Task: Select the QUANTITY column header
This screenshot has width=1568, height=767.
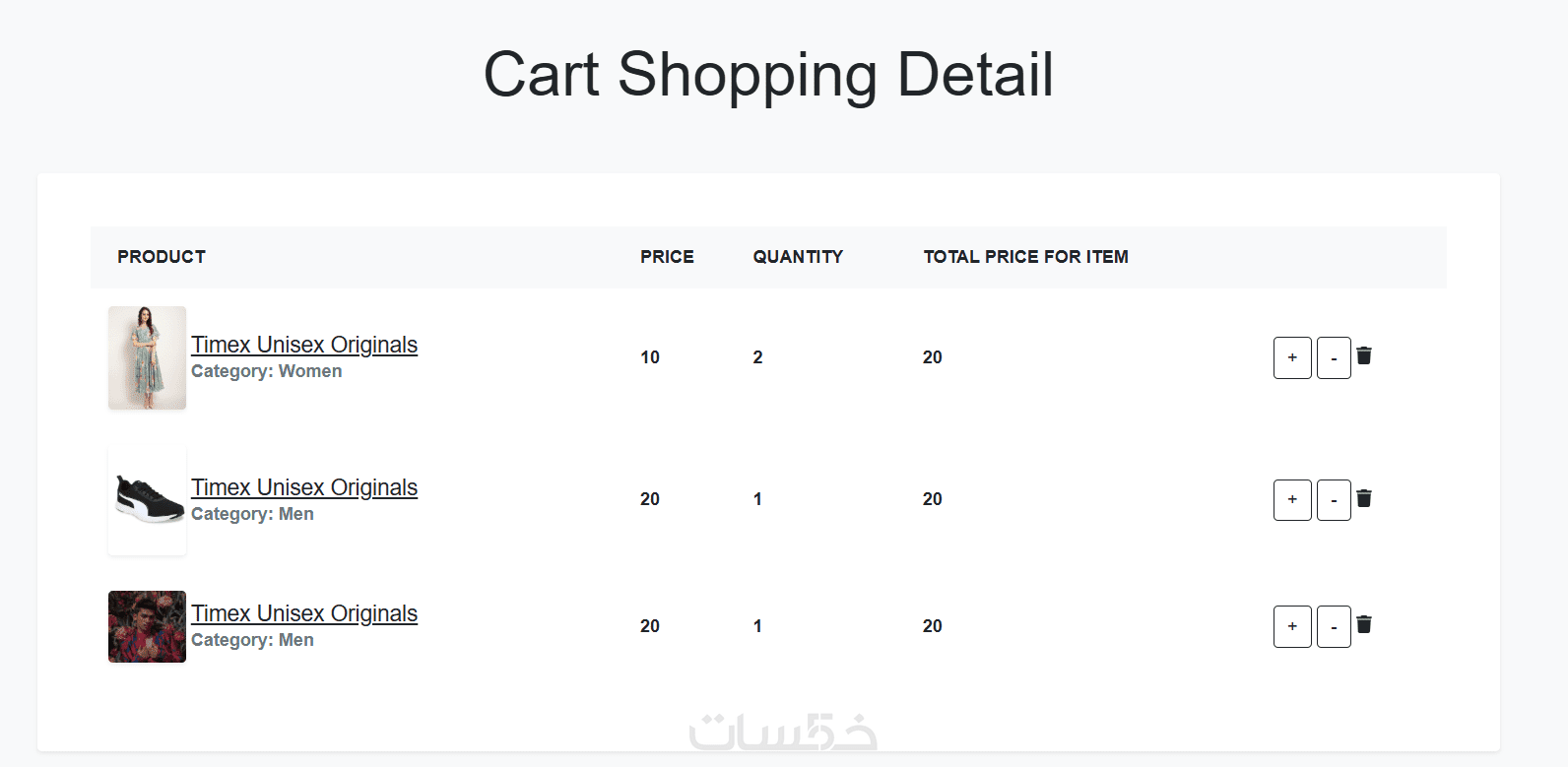Action: [798, 257]
